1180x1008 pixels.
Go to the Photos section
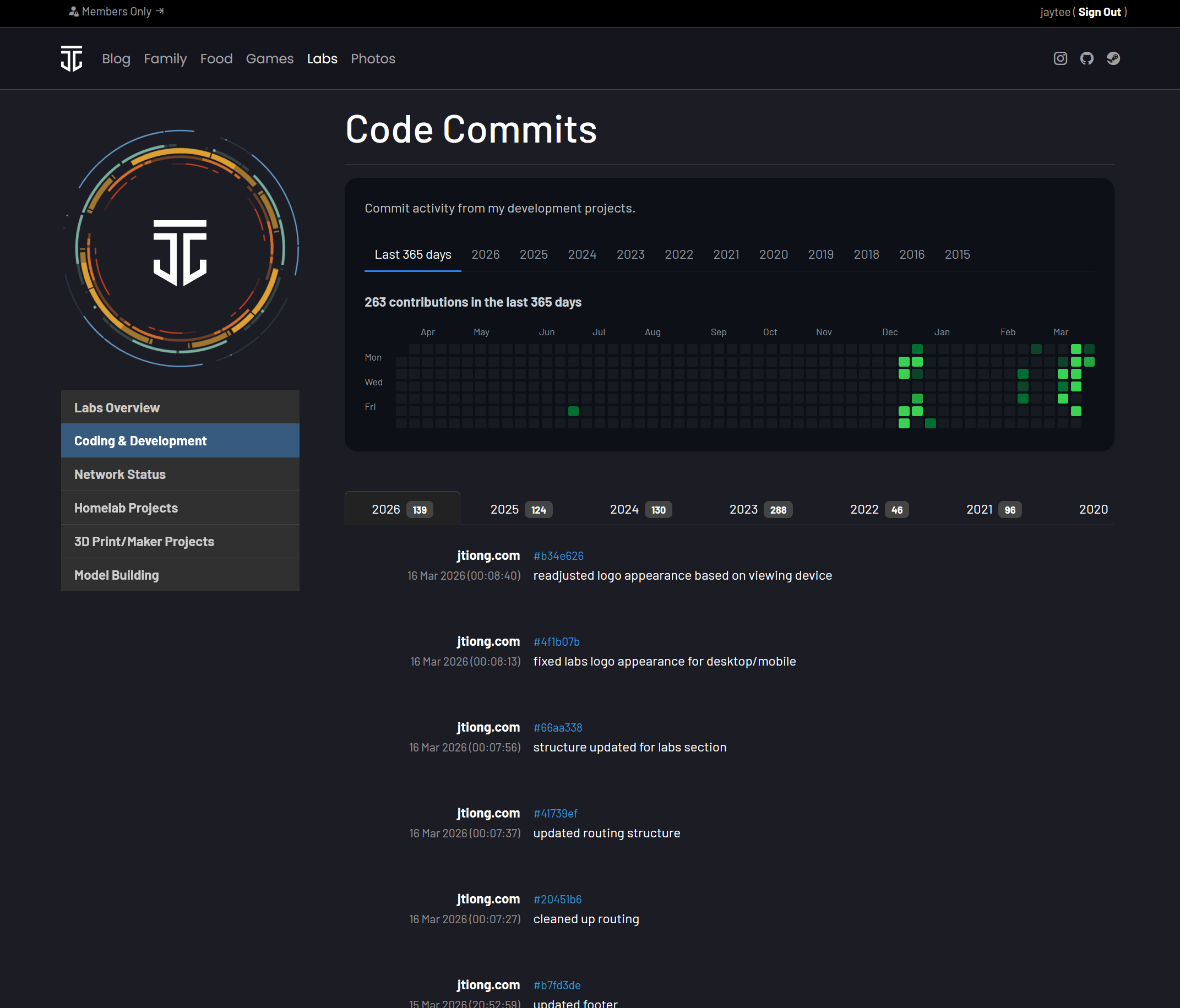[372, 59]
